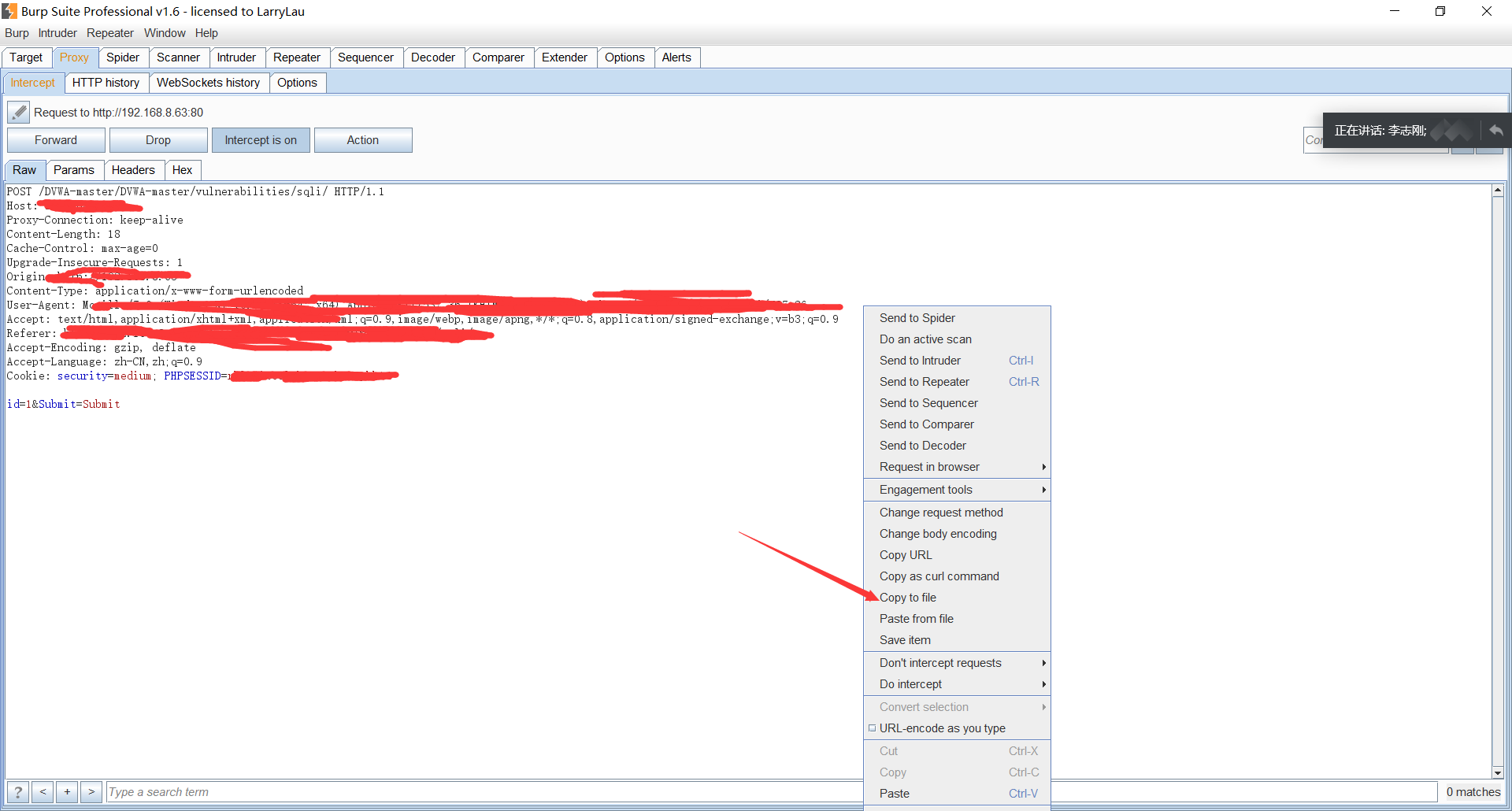Open the Alerts tab
This screenshot has height=811, width=1512.
(x=676, y=57)
